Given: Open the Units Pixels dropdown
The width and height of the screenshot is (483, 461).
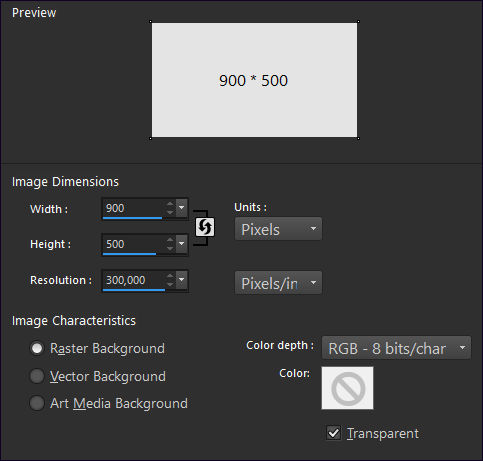Looking at the screenshot, I should [x=278, y=229].
